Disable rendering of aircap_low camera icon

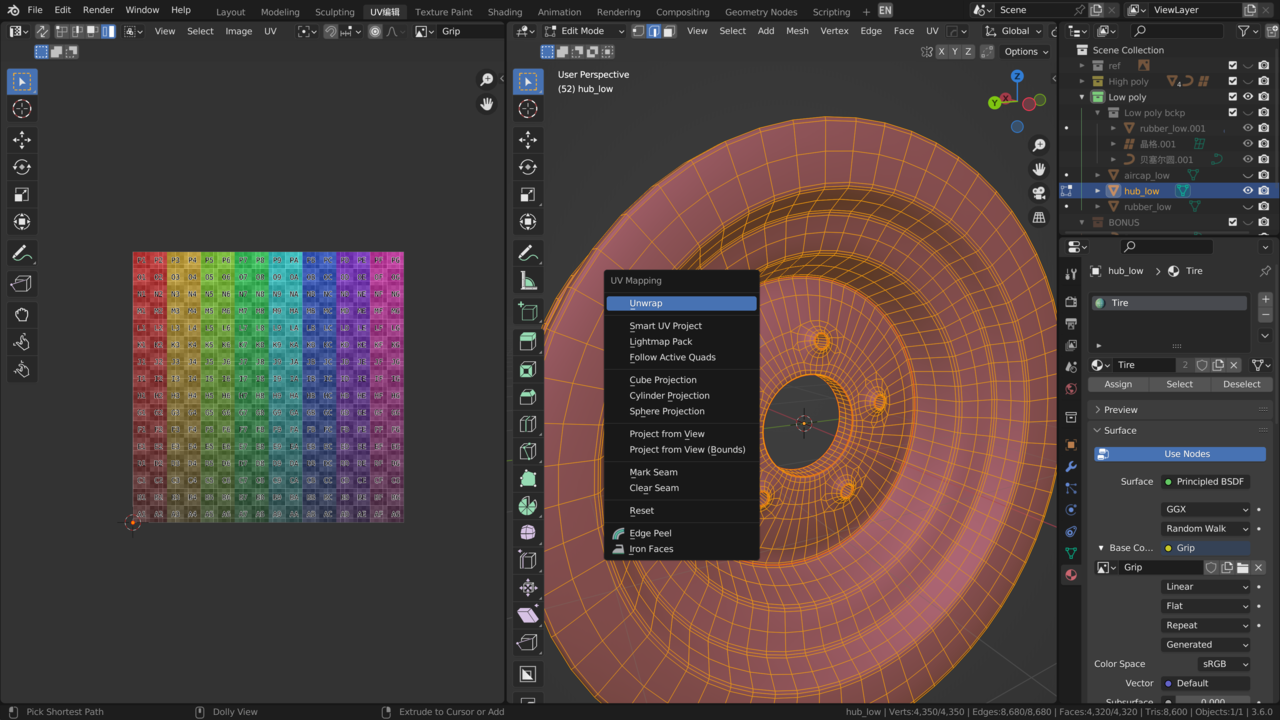click(x=1264, y=175)
